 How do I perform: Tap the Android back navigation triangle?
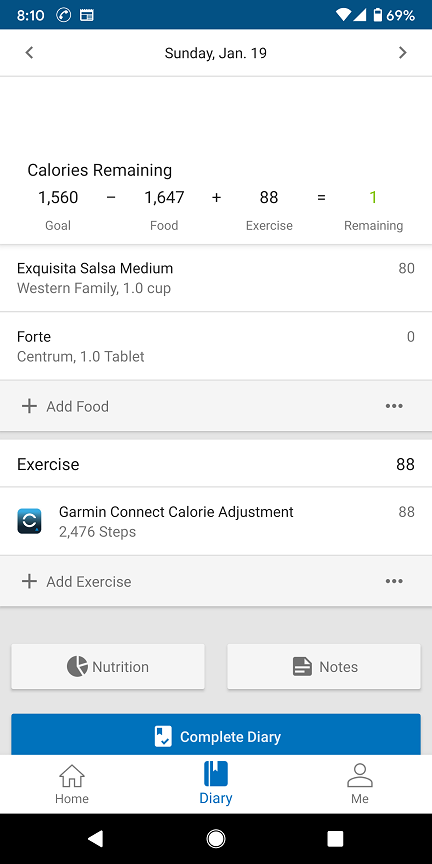[95, 839]
